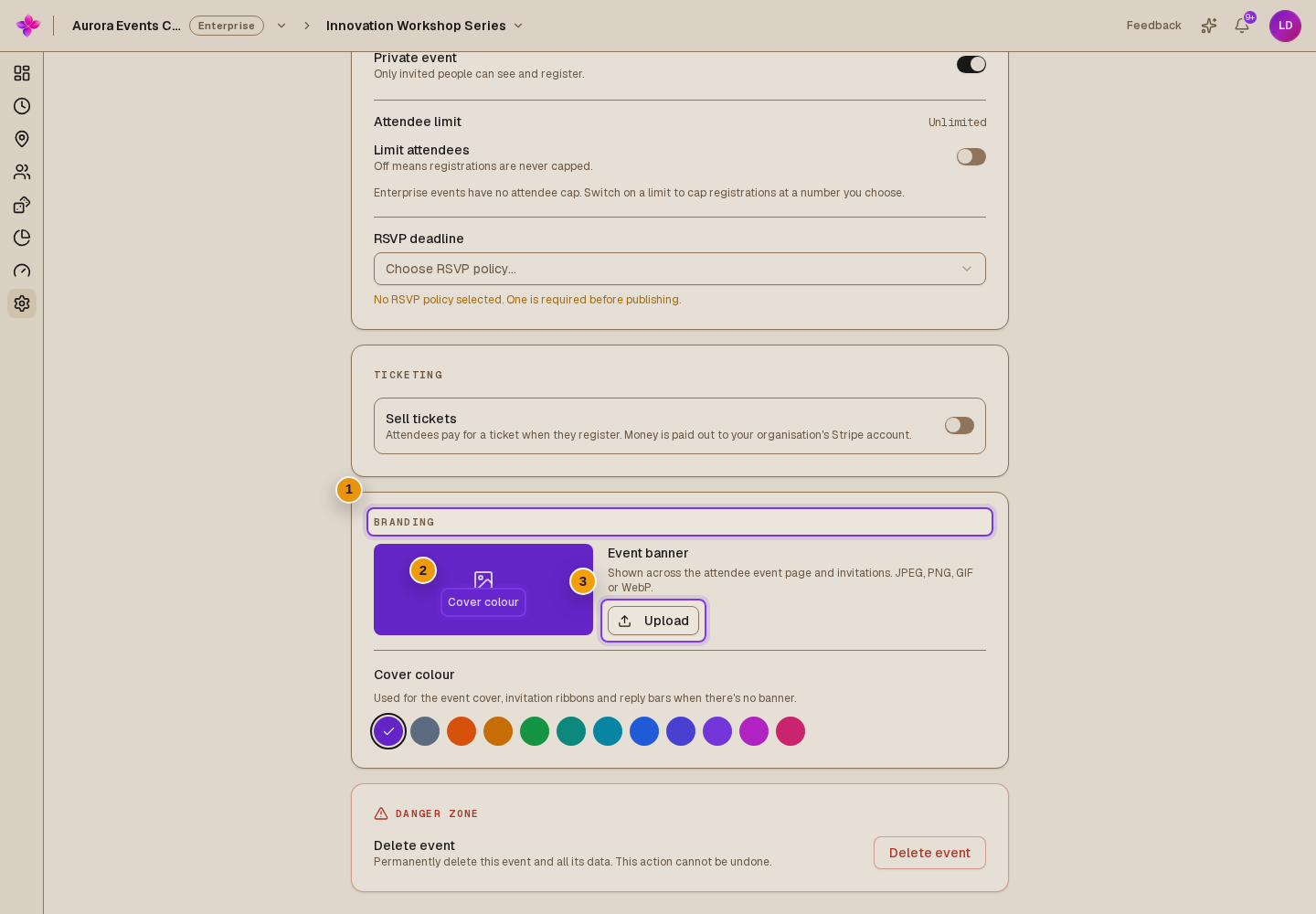Screen dimensions: 1316x914
Task: Click the dice icon in the sidebar
Action: click(x=22, y=205)
